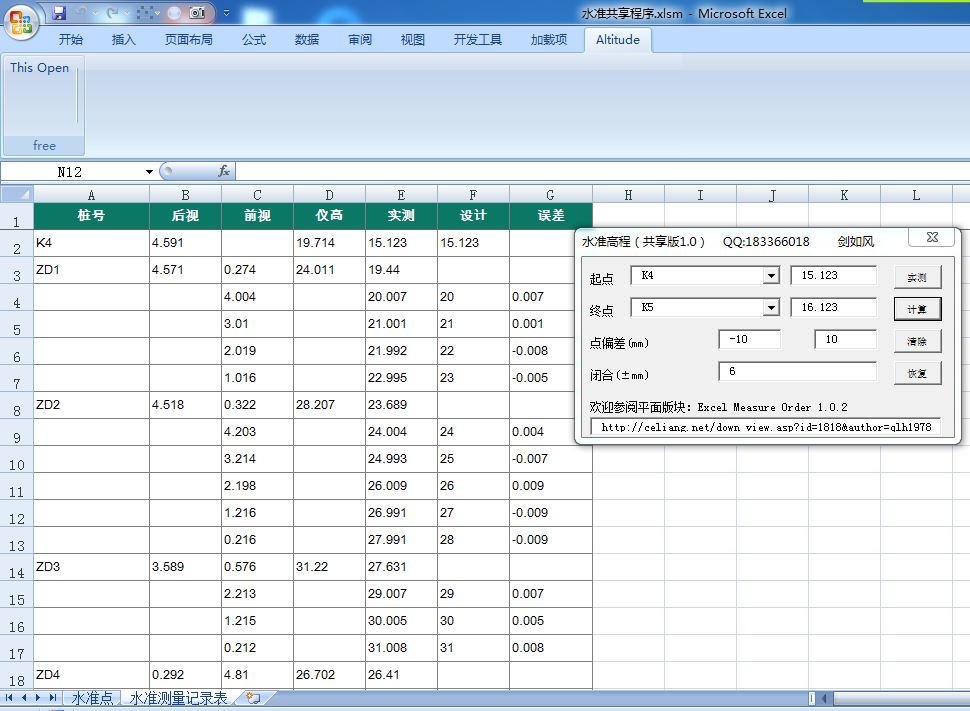Click the dotted selection icon in quick access toolbar

click(x=144, y=12)
